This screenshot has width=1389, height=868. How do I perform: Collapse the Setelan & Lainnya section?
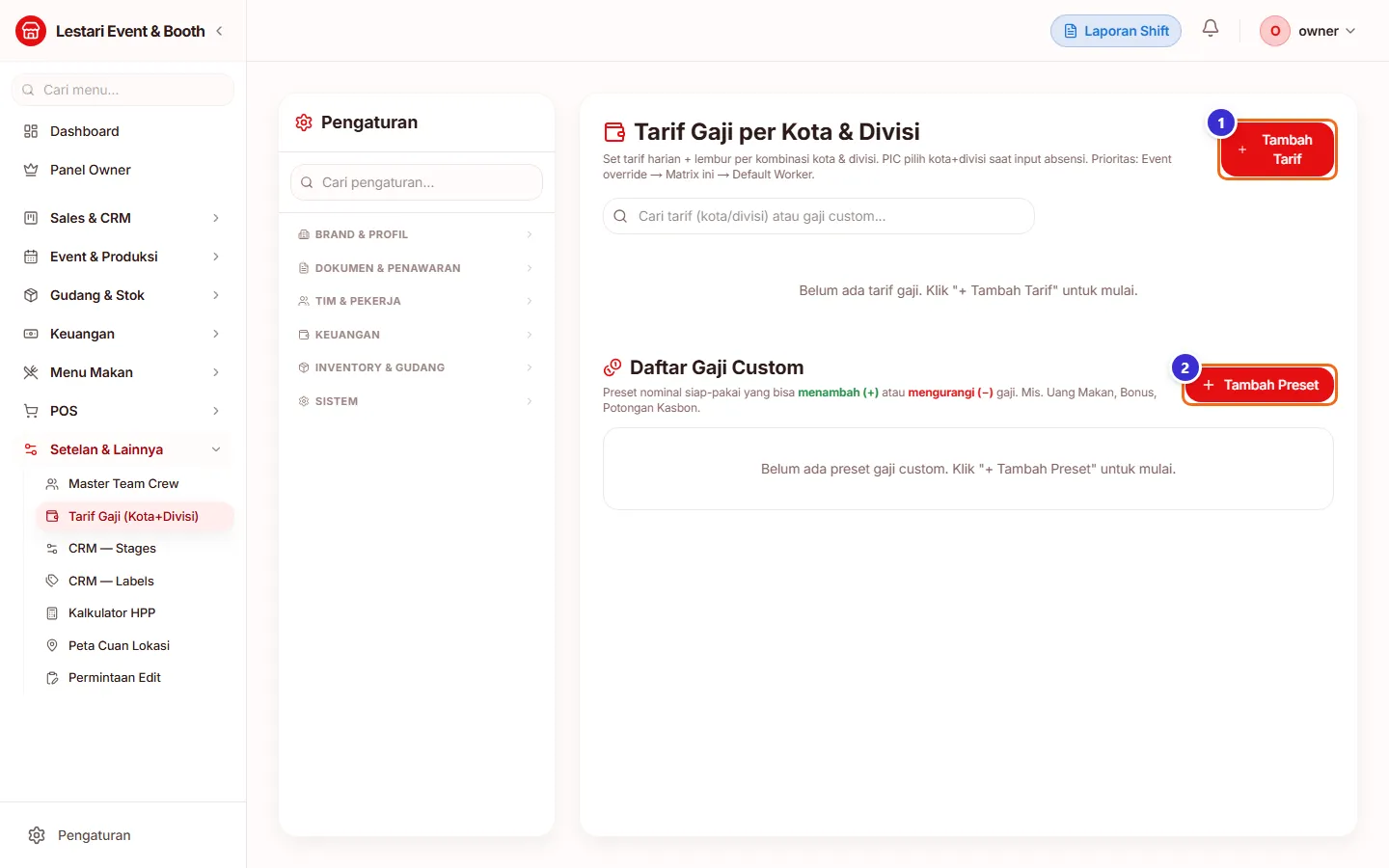(x=123, y=449)
